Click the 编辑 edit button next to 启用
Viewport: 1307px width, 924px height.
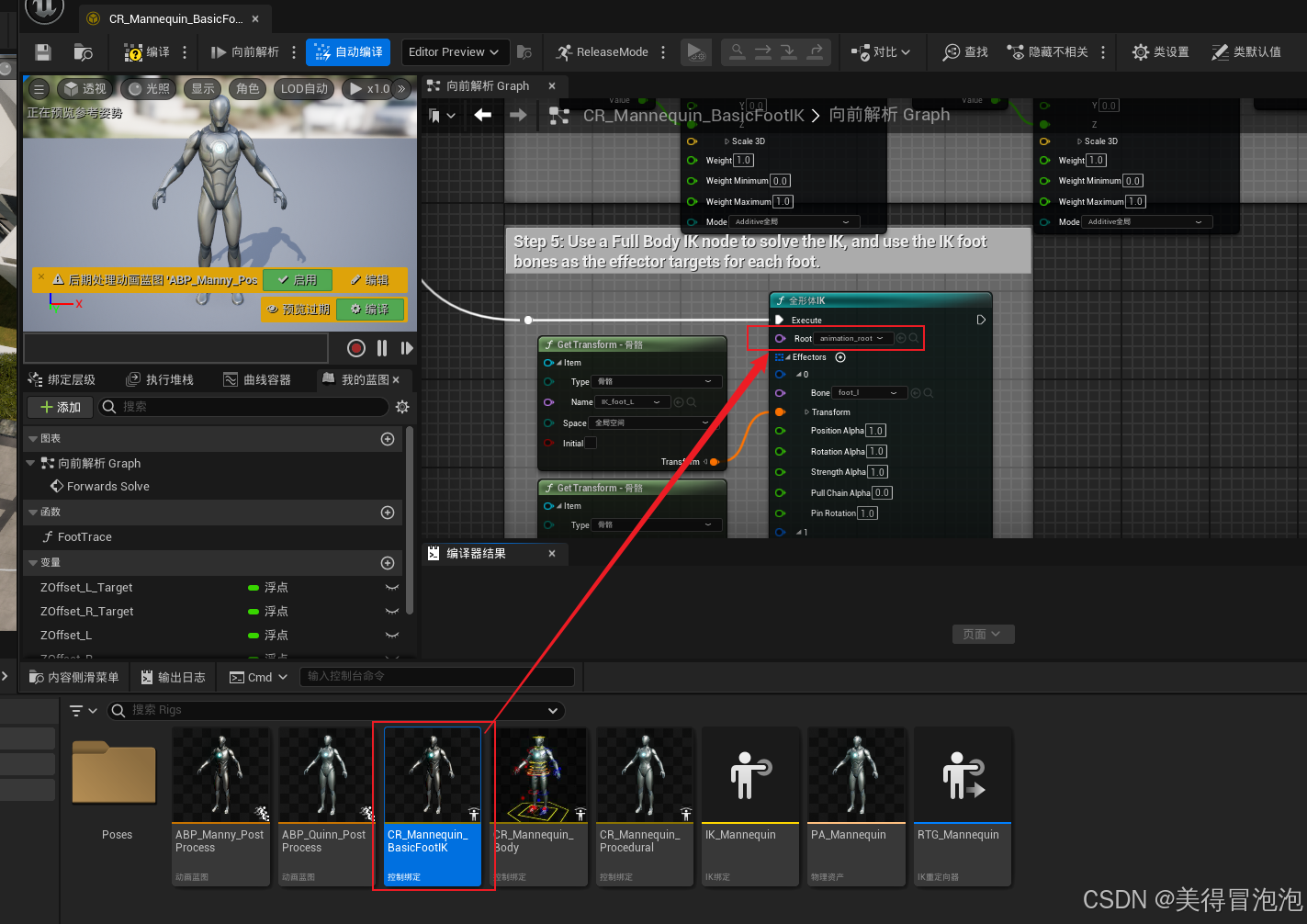point(369,280)
